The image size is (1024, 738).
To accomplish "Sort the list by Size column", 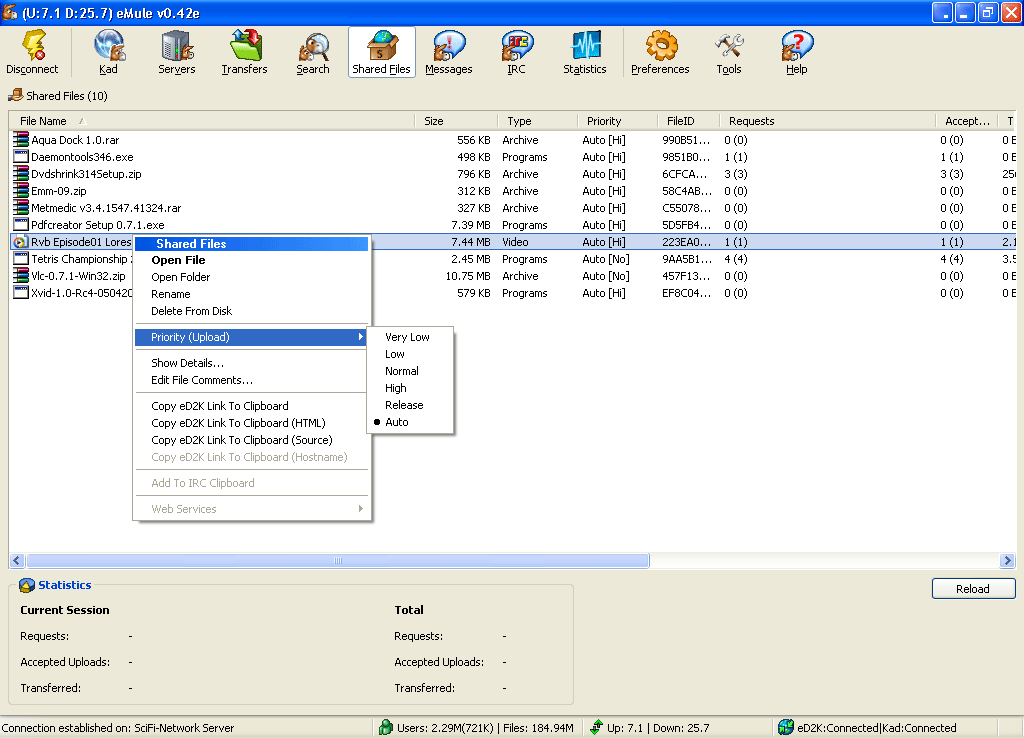I will tap(456, 121).
